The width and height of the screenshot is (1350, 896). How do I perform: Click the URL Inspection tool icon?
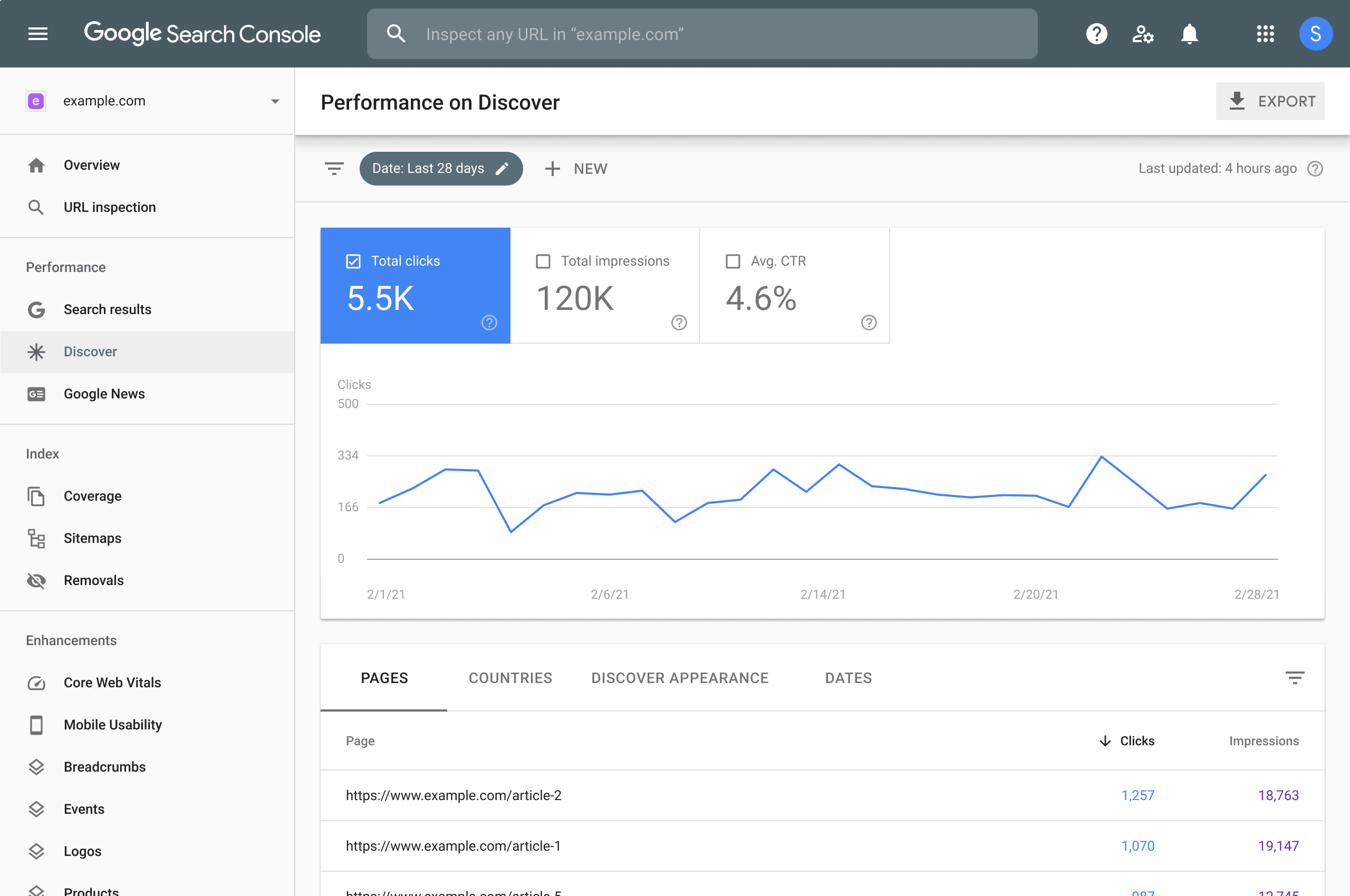pyautogui.click(x=36, y=207)
